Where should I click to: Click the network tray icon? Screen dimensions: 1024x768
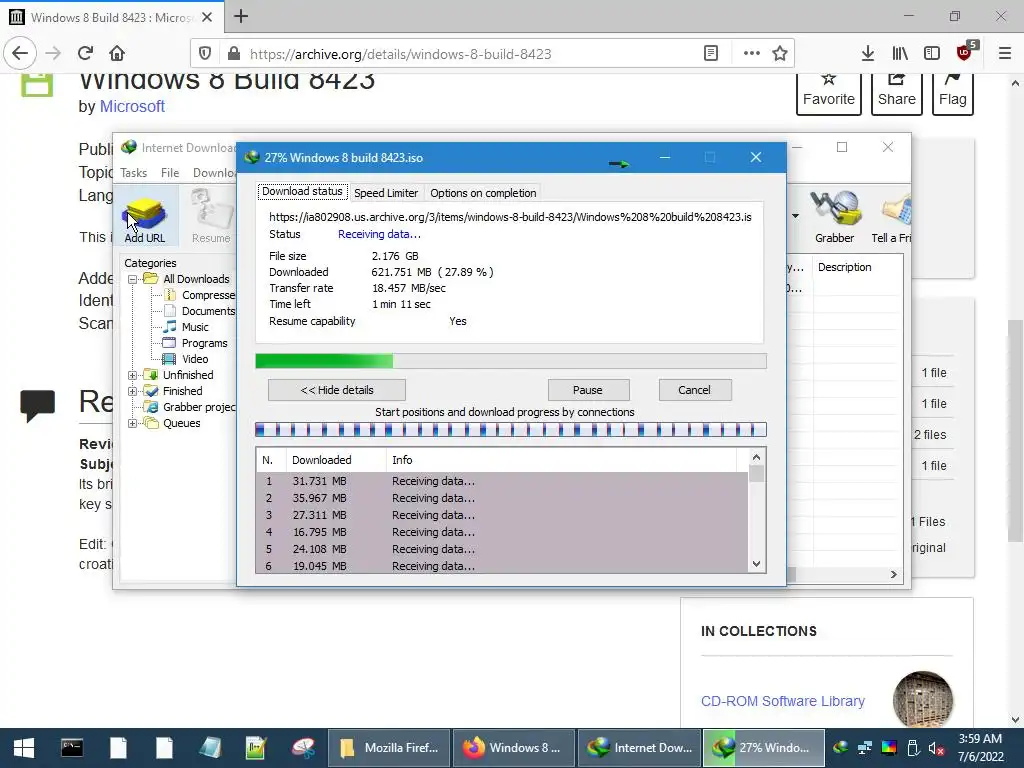[865, 748]
